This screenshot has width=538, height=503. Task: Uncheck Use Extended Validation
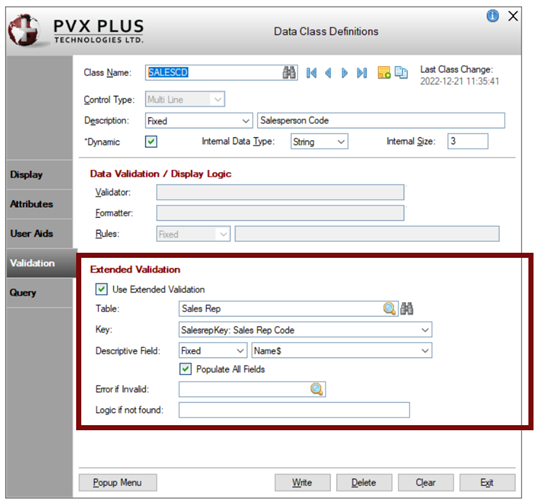[101, 289]
